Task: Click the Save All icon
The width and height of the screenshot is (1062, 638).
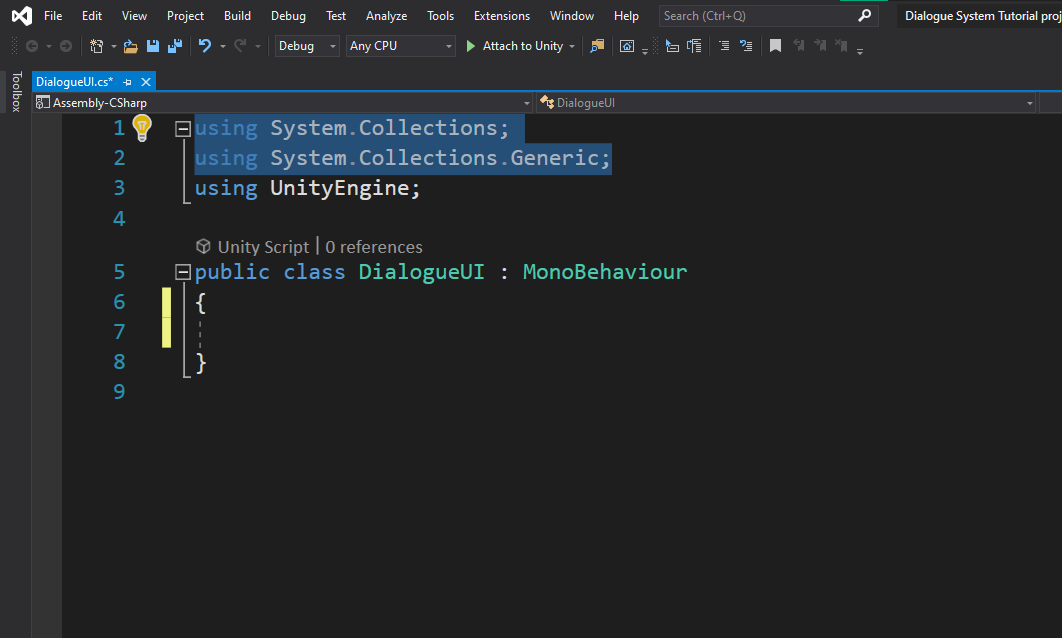Action: (174, 45)
